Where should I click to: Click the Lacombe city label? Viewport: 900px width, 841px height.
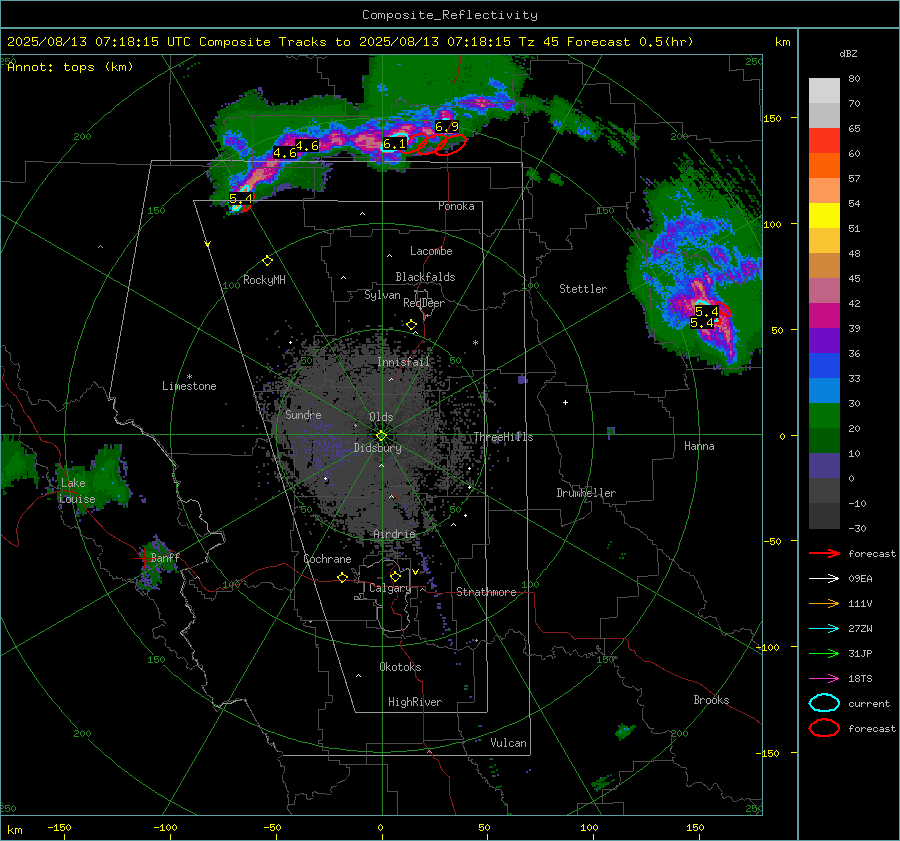(x=431, y=251)
